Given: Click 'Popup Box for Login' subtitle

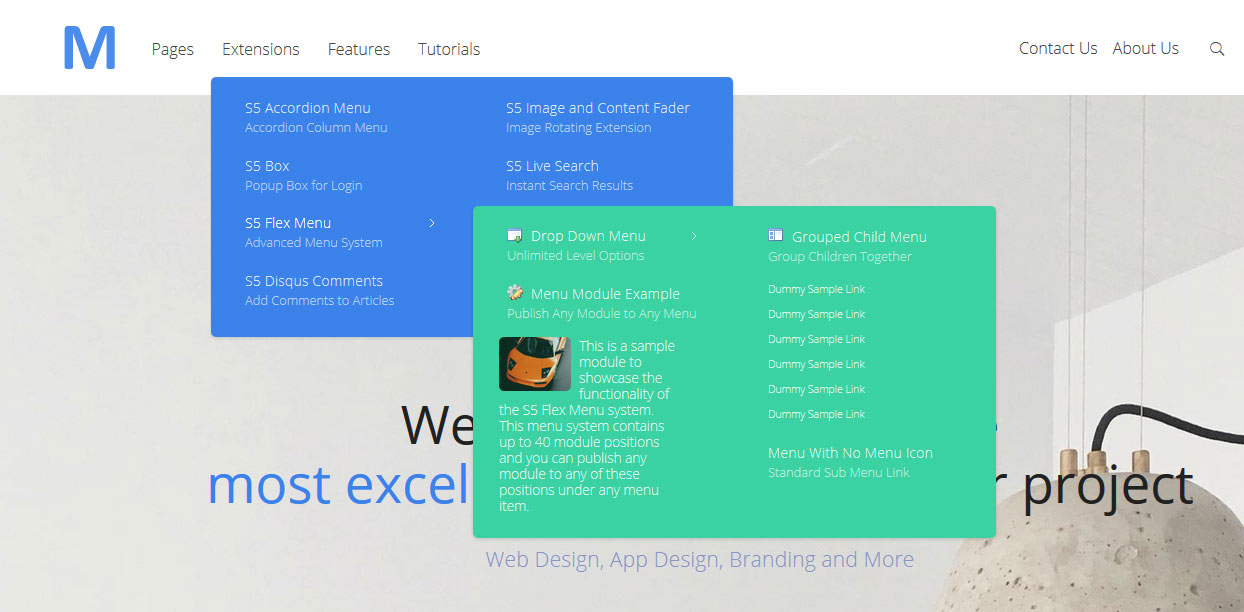Looking at the screenshot, I should click(x=304, y=186).
